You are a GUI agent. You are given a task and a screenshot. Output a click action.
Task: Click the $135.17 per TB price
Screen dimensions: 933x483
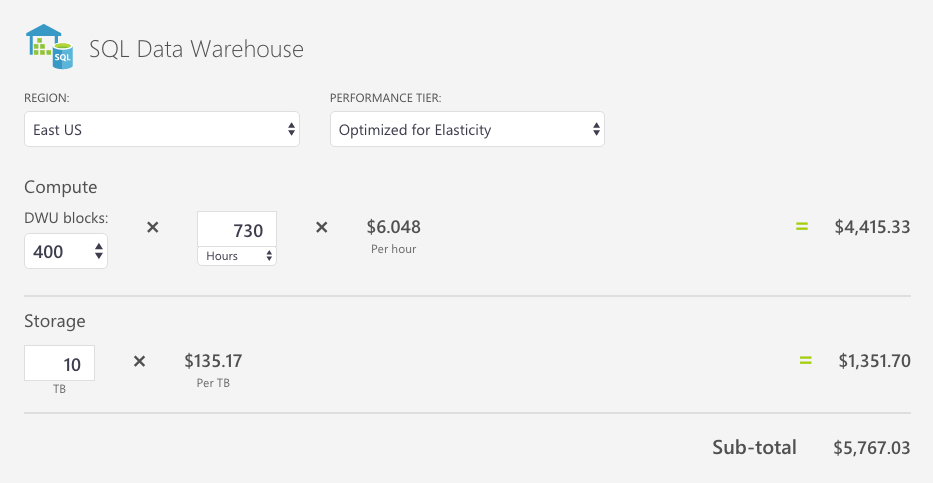coord(213,361)
